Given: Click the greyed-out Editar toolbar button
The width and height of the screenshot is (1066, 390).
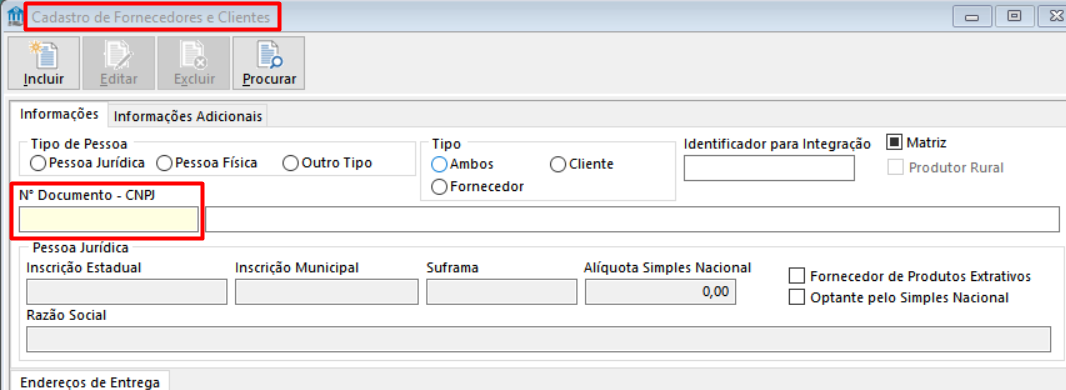Looking at the screenshot, I should pyautogui.click(x=118, y=63).
